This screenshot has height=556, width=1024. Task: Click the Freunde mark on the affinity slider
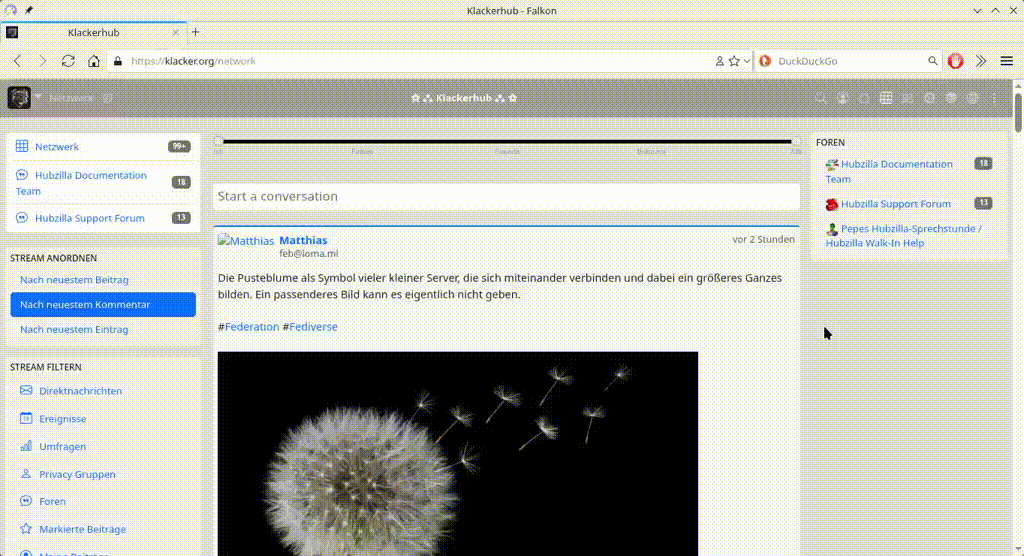coord(507,151)
